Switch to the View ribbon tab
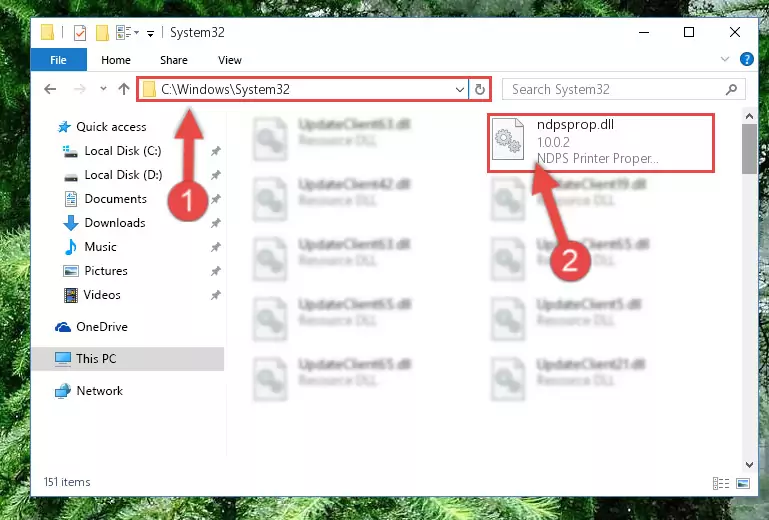Screen dimensions: 769x520 tap(230, 60)
